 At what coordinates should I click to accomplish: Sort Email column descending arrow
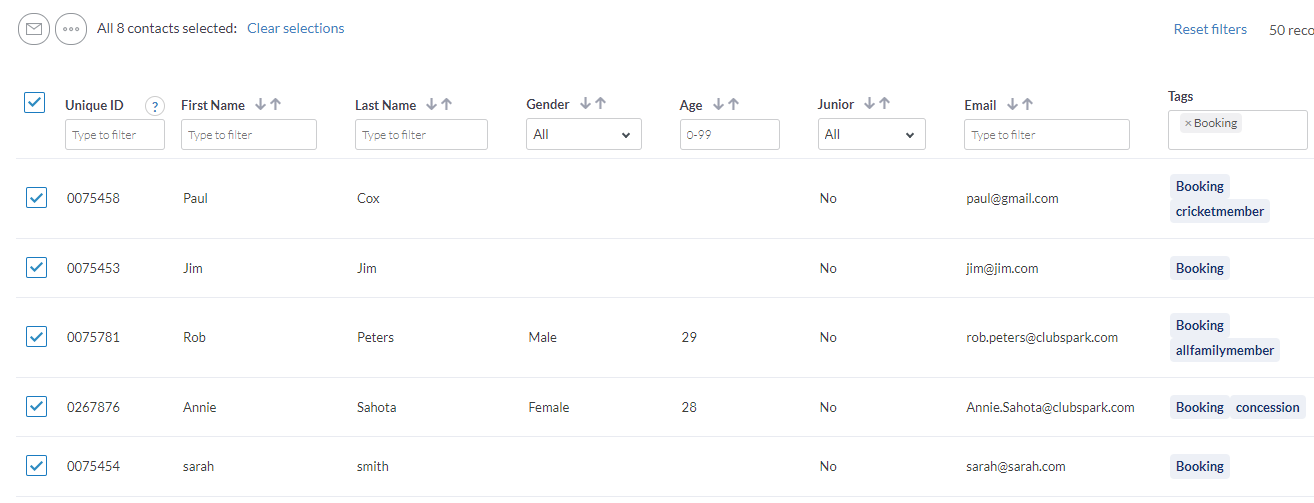[1012, 104]
